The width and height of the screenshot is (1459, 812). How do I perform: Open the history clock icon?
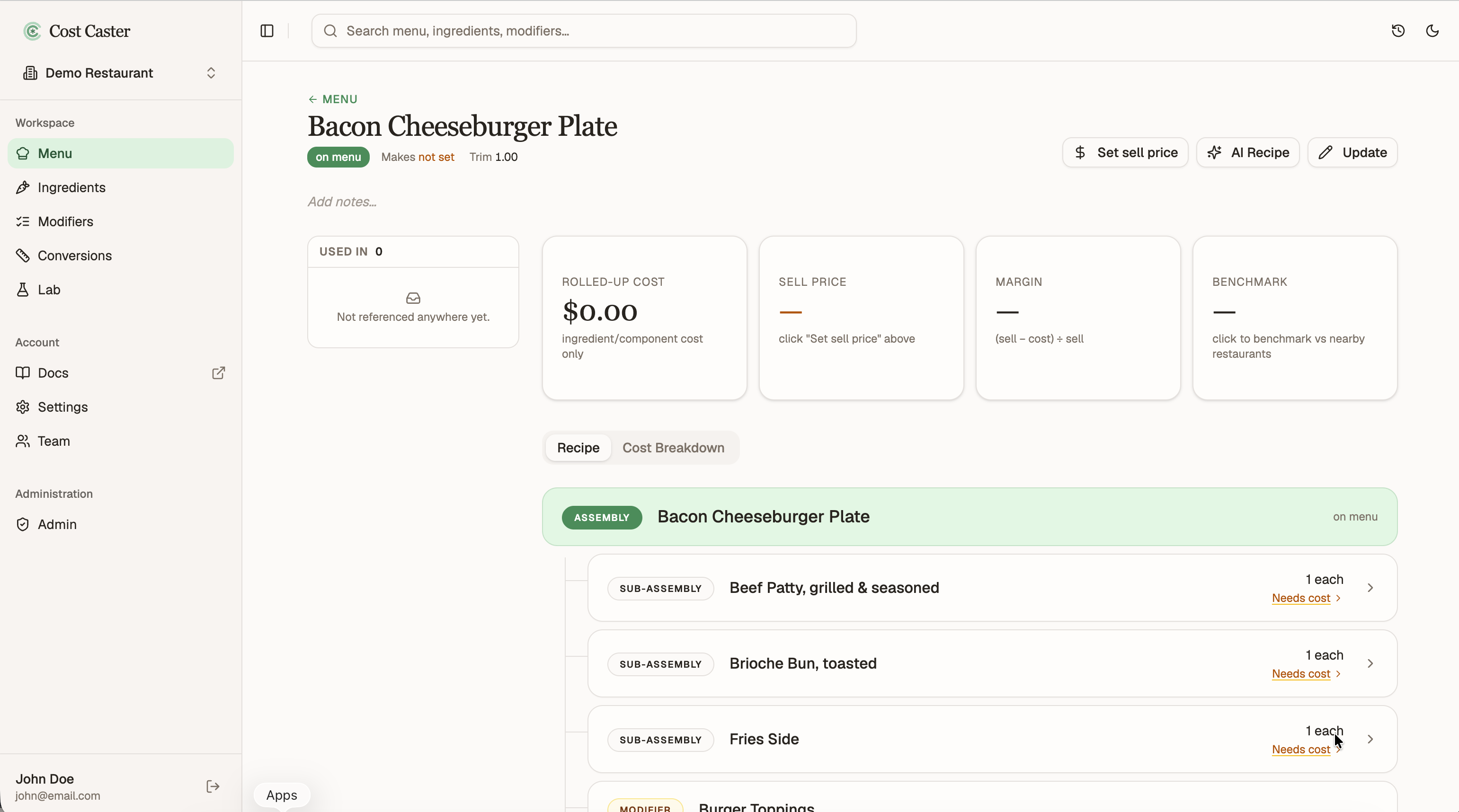tap(1398, 31)
